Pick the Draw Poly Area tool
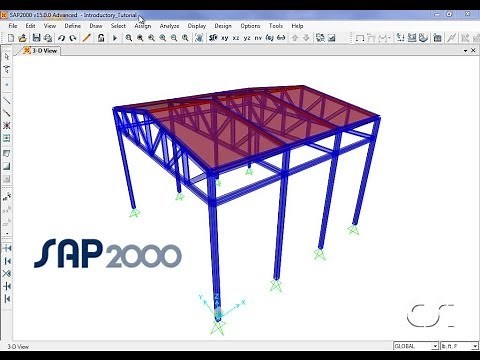The width and height of the screenshot is (480, 360). point(7,154)
